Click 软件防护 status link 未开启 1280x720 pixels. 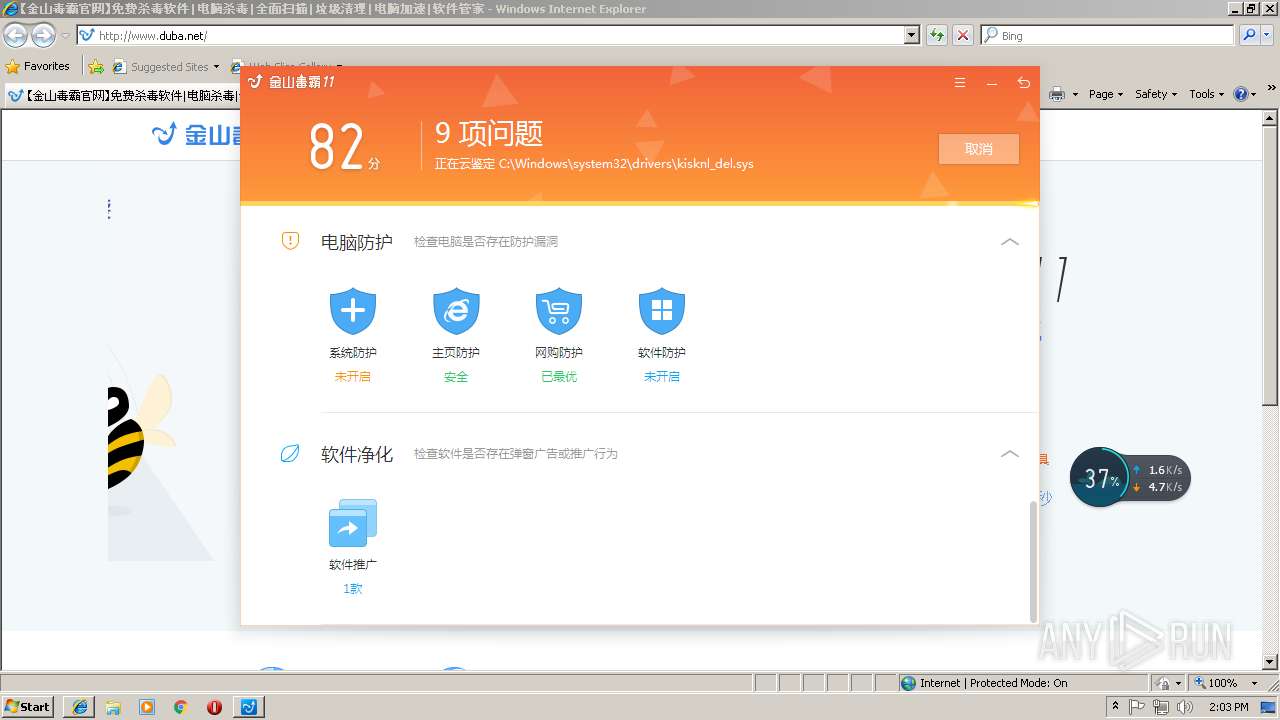click(x=662, y=377)
